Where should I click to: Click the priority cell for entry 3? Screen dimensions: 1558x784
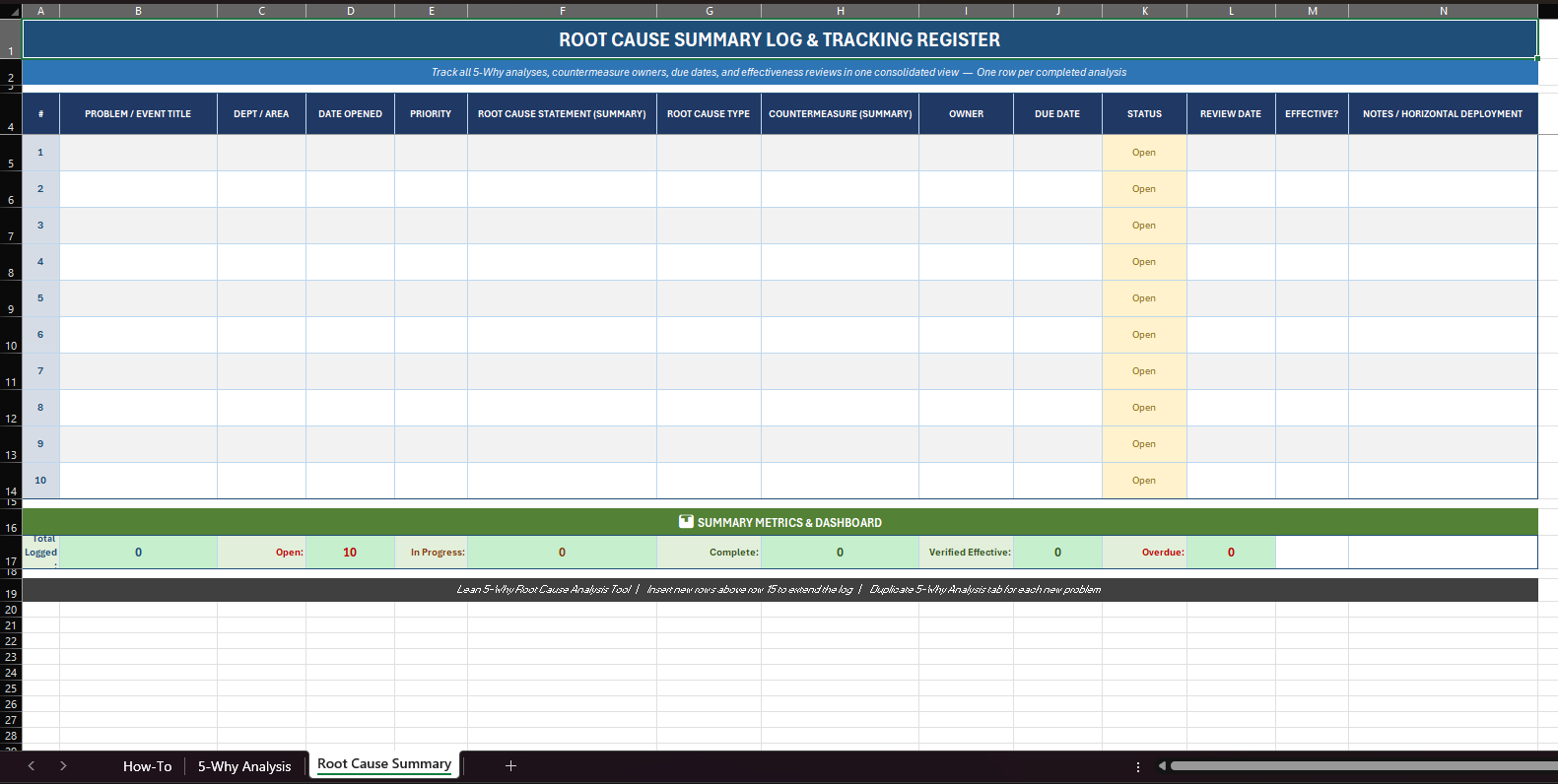pos(431,226)
